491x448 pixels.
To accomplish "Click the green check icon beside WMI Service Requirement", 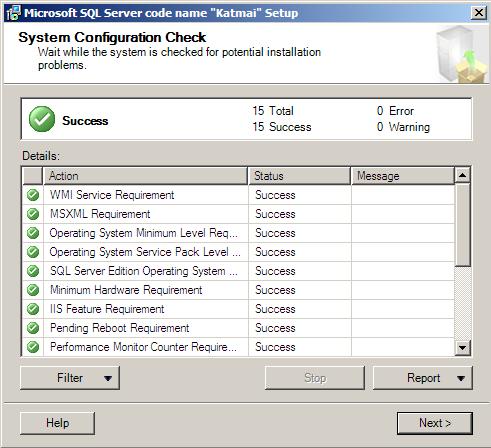I will tap(33, 195).
